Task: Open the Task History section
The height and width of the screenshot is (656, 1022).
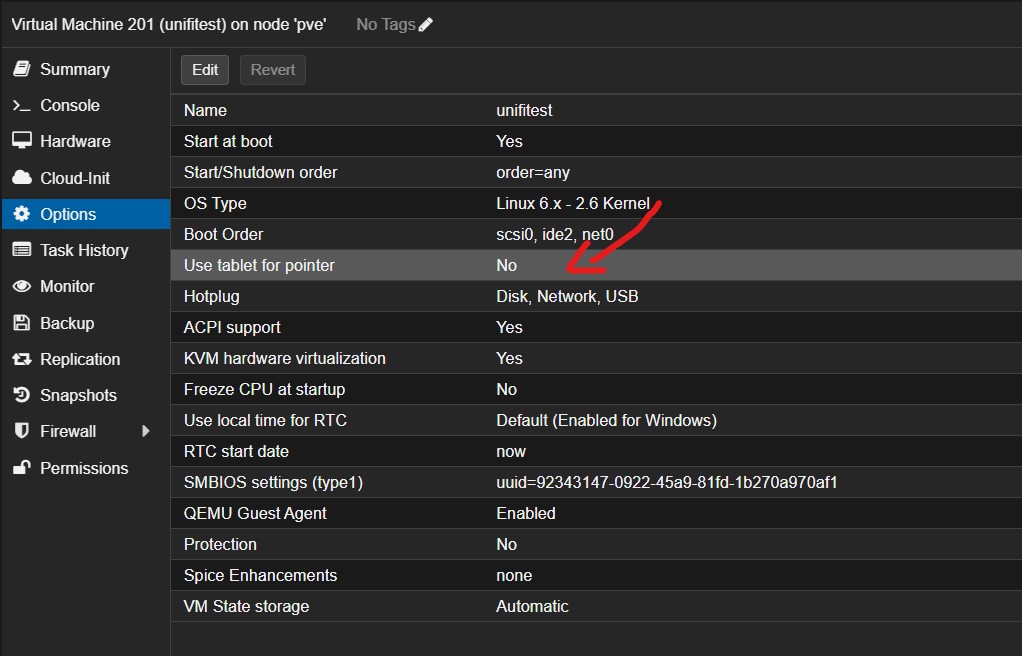Action: coord(84,250)
